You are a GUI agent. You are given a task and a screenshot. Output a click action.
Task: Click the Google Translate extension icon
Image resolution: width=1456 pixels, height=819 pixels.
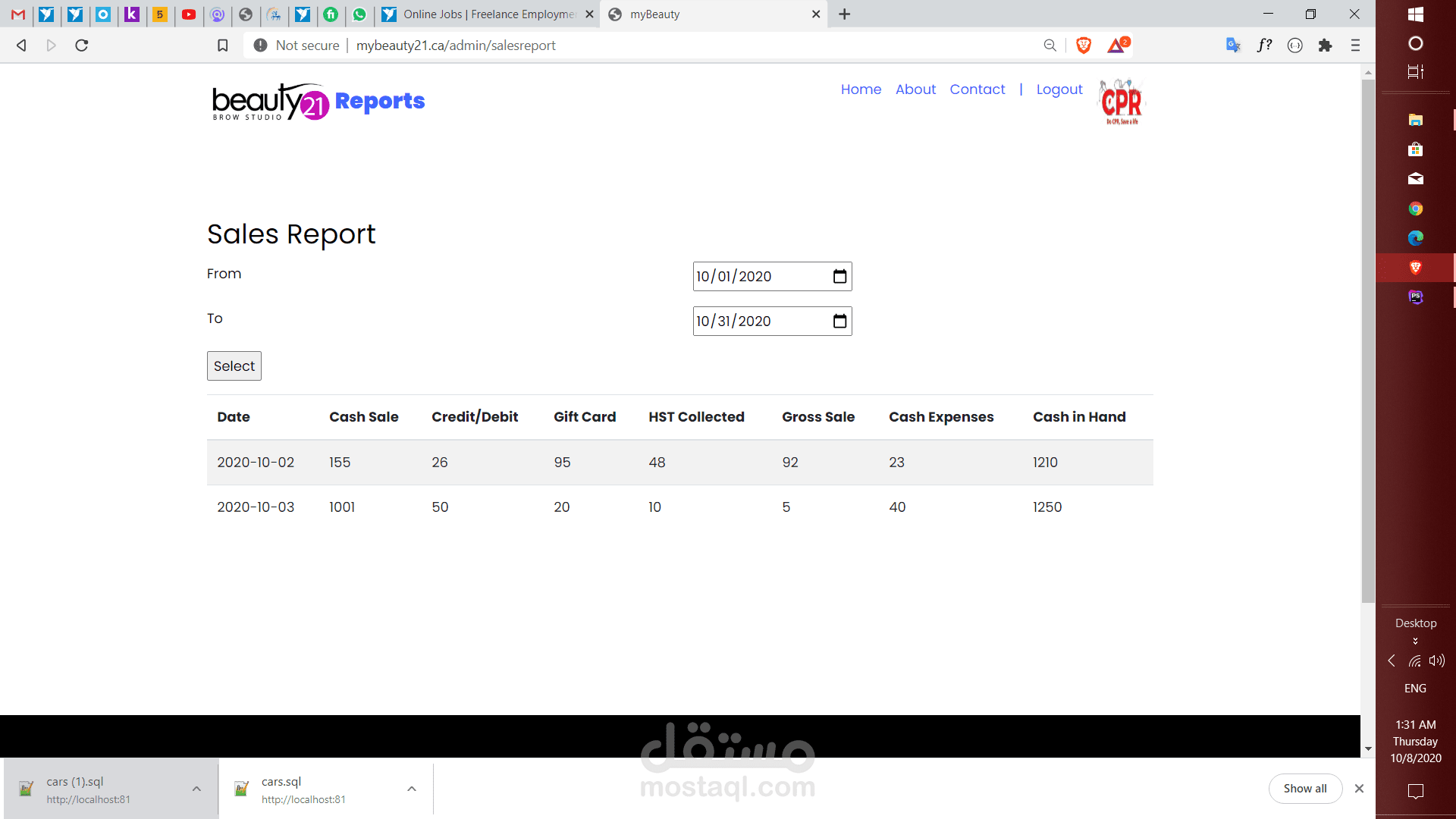1233,45
